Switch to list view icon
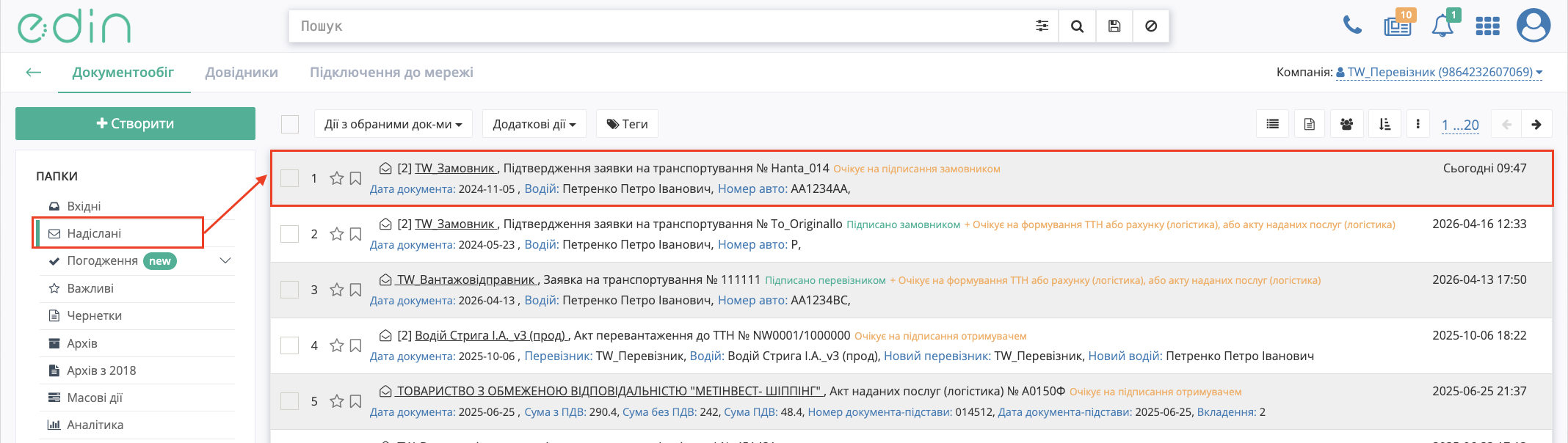1568x443 pixels. click(1273, 125)
